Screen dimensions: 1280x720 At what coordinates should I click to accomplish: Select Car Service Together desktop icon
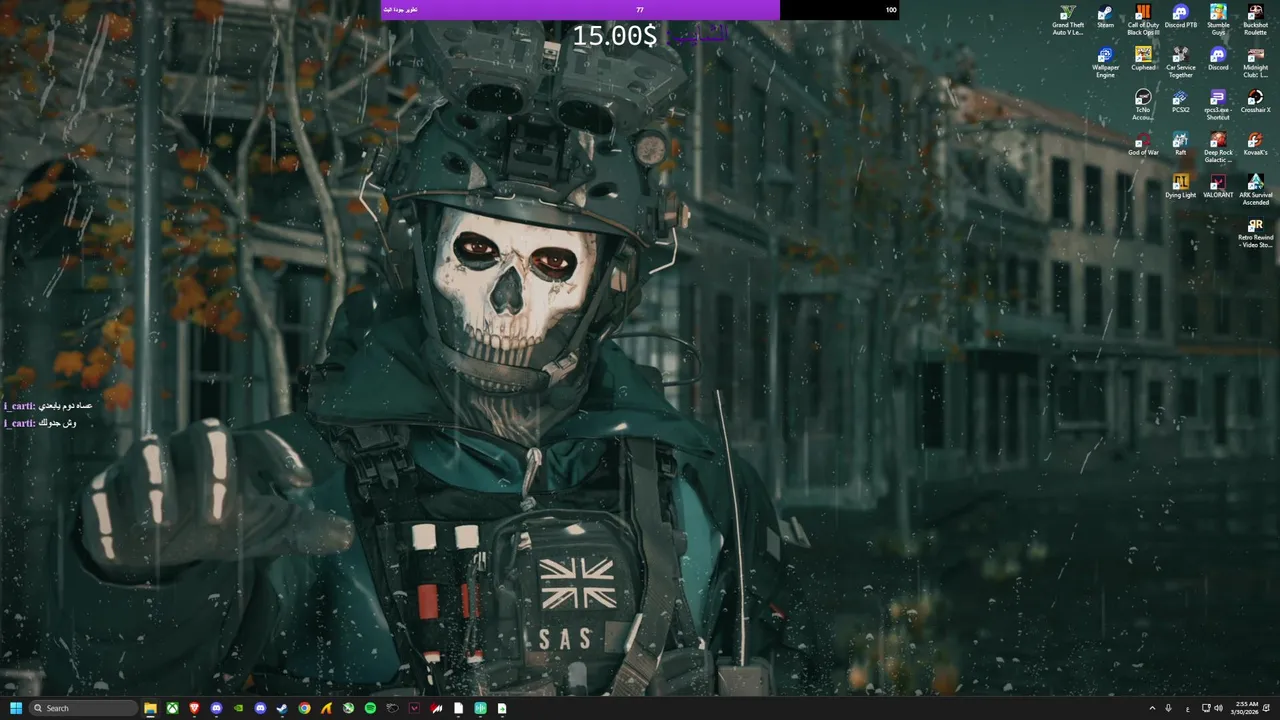click(x=1181, y=62)
